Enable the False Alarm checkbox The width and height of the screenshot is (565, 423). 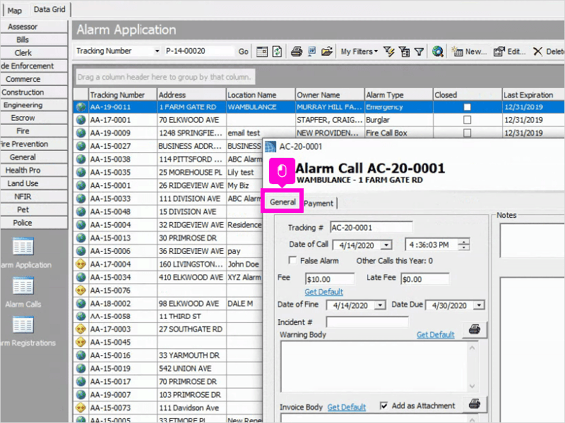pyautogui.click(x=293, y=260)
